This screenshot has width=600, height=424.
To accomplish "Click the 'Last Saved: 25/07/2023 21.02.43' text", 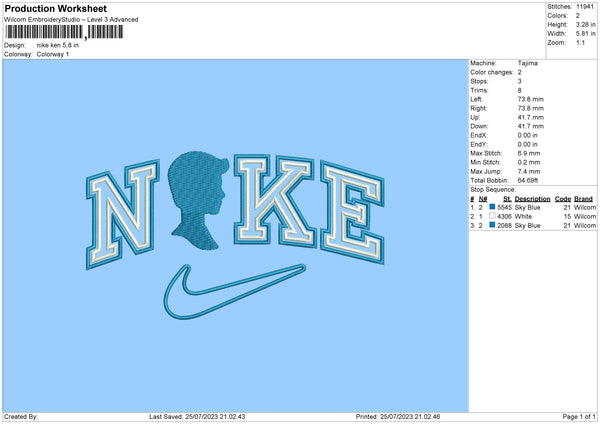I will [x=197, y=417].
